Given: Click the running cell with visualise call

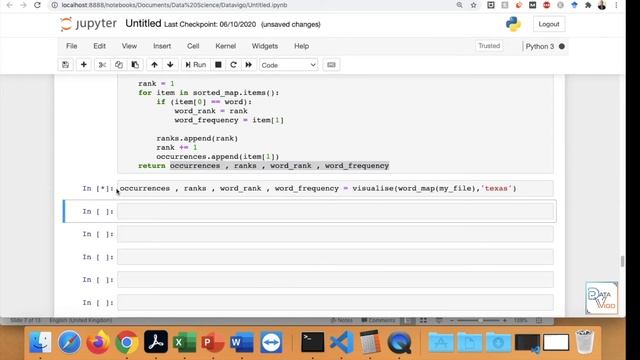Looking at the screenshot, I should [x=335, y=189].
